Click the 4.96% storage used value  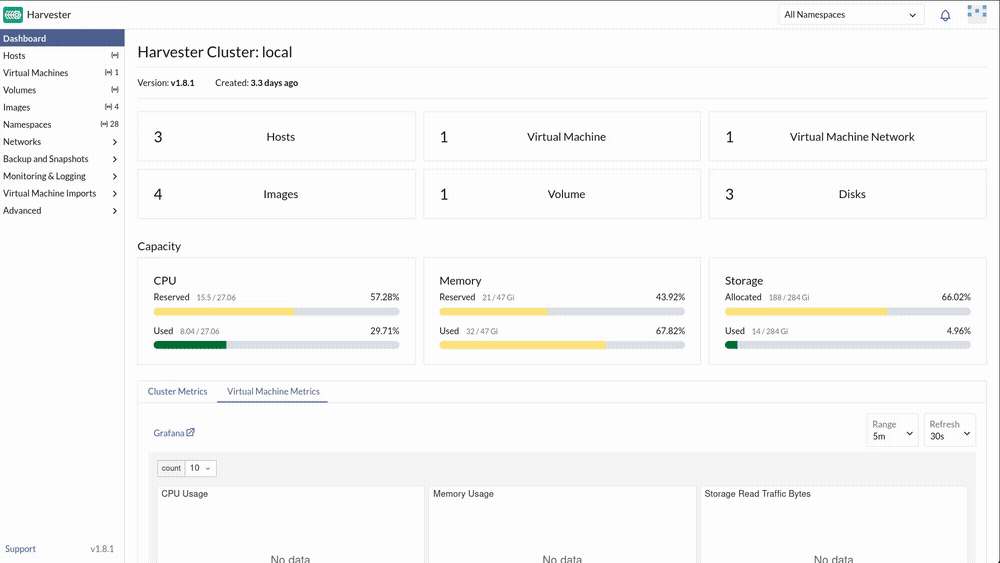click(959, 331)
